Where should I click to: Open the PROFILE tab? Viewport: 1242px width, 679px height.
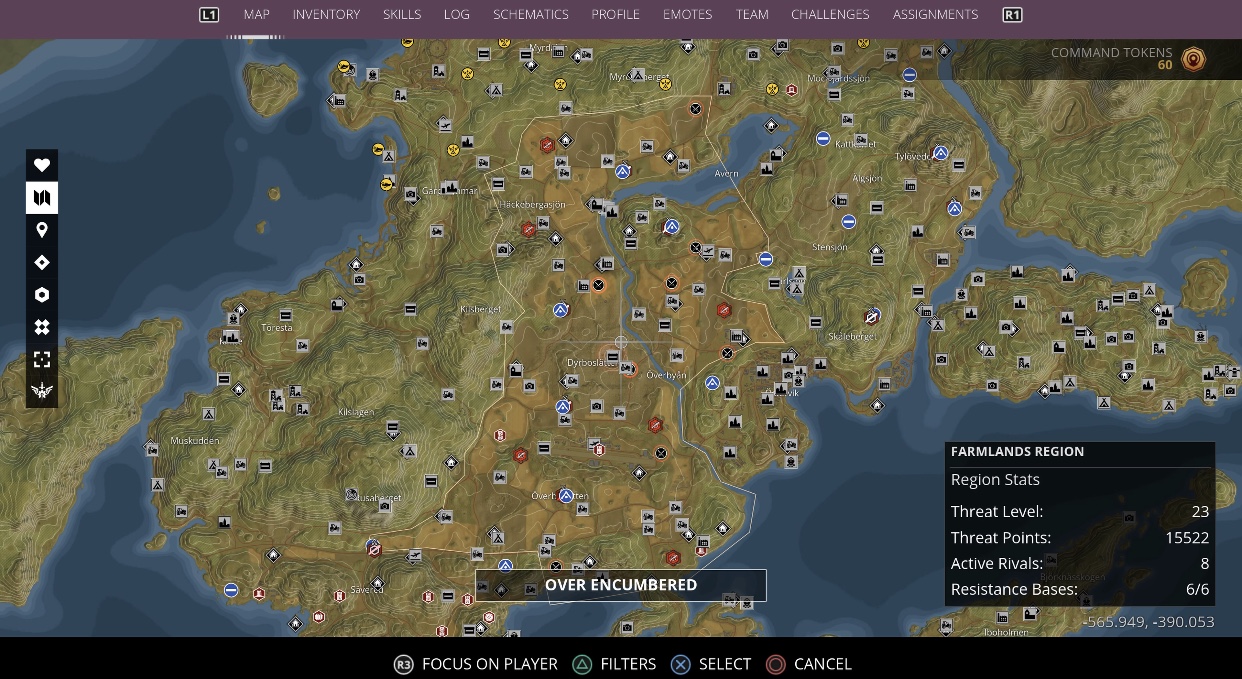tap(616, 15)
